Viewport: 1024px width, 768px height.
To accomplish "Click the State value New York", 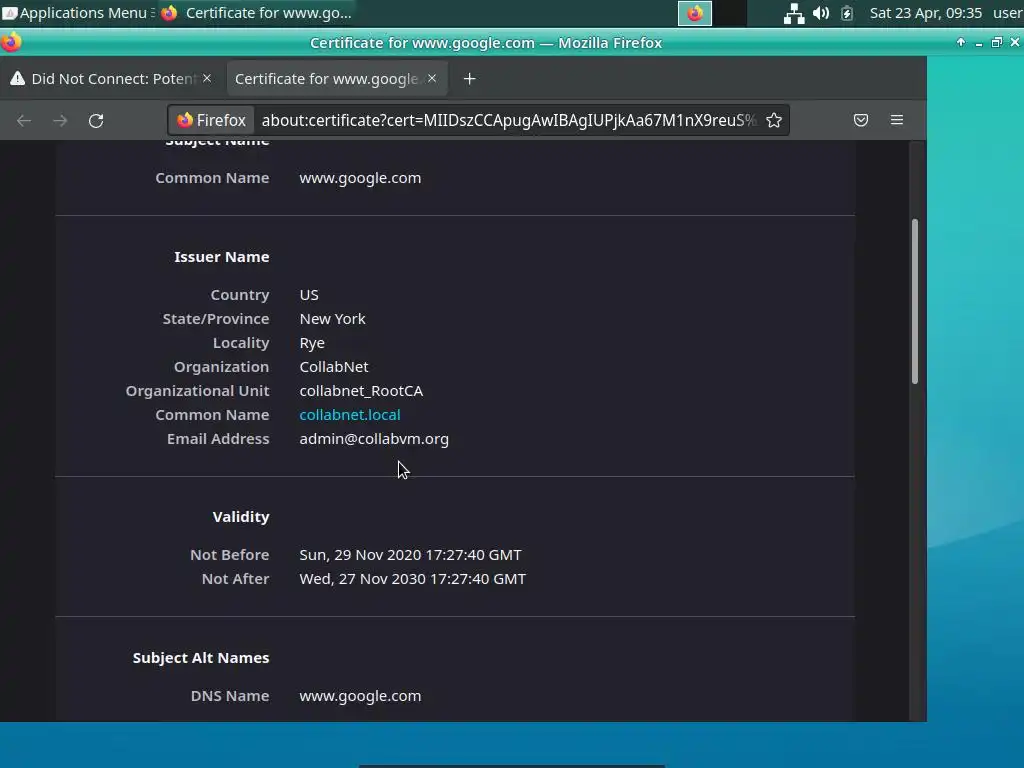I will point(332,319).
